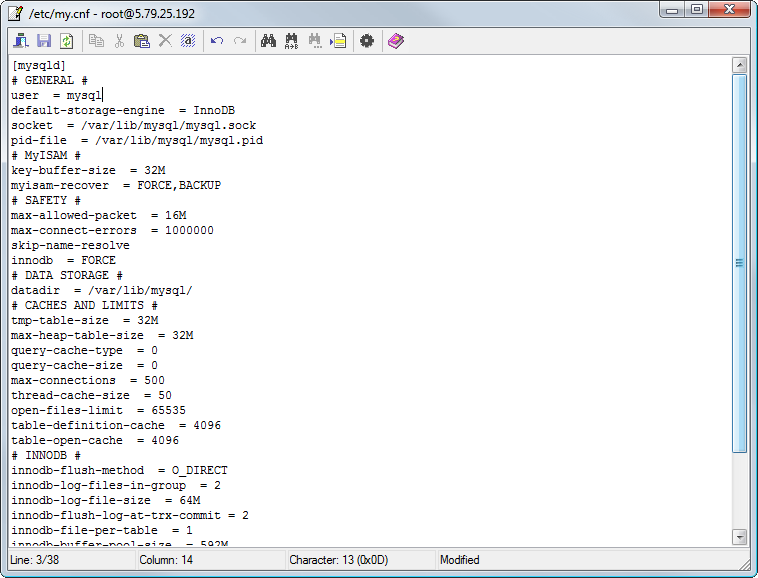Click 'myisam-recover = FORCE,BACKUP' line

[116, 185]
